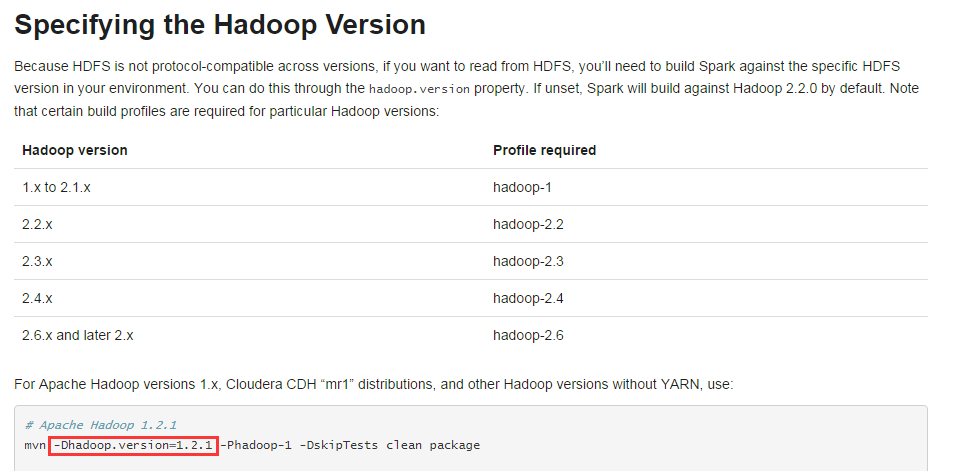
Task: Click the '2.6.x and later 2.x' cell
Action: 78,335
